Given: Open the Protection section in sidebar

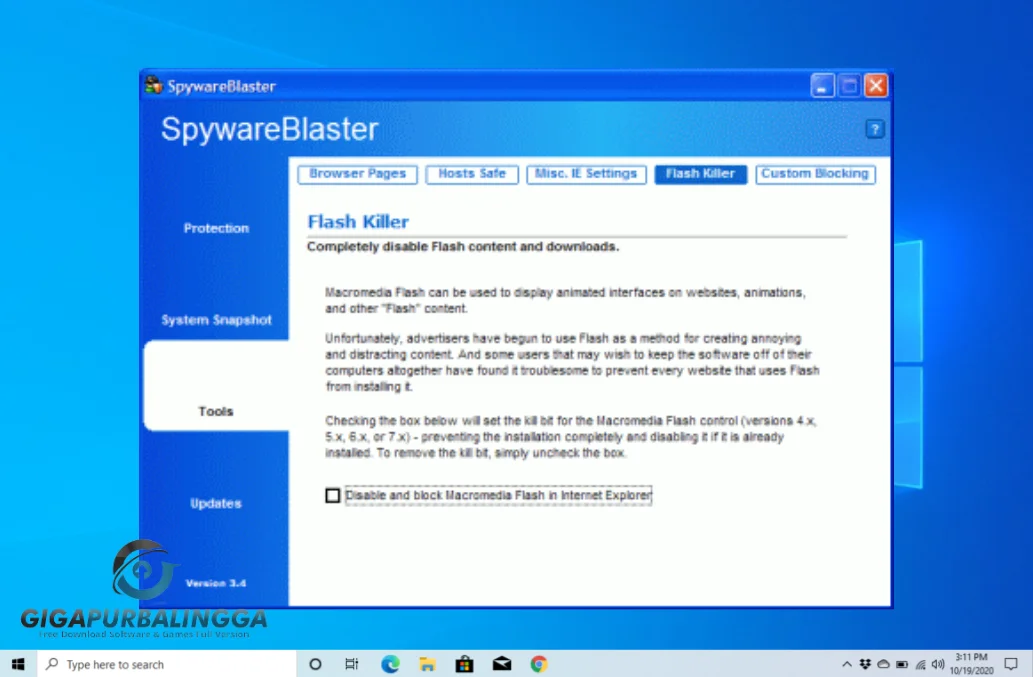Looking at the screenshot, I should [216, 229].
